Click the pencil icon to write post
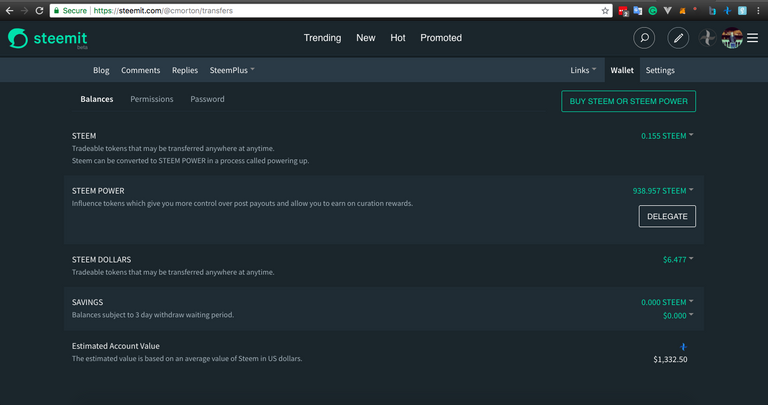 pos(678,38)
